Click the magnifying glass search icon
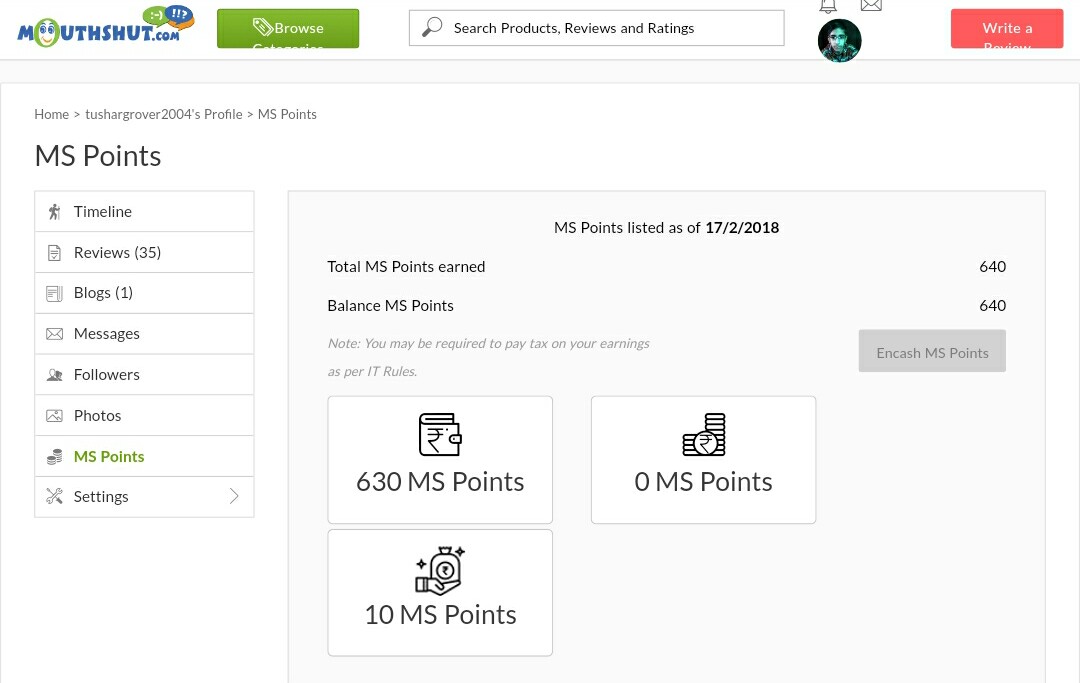1080x683 pixels. [432, 28]
